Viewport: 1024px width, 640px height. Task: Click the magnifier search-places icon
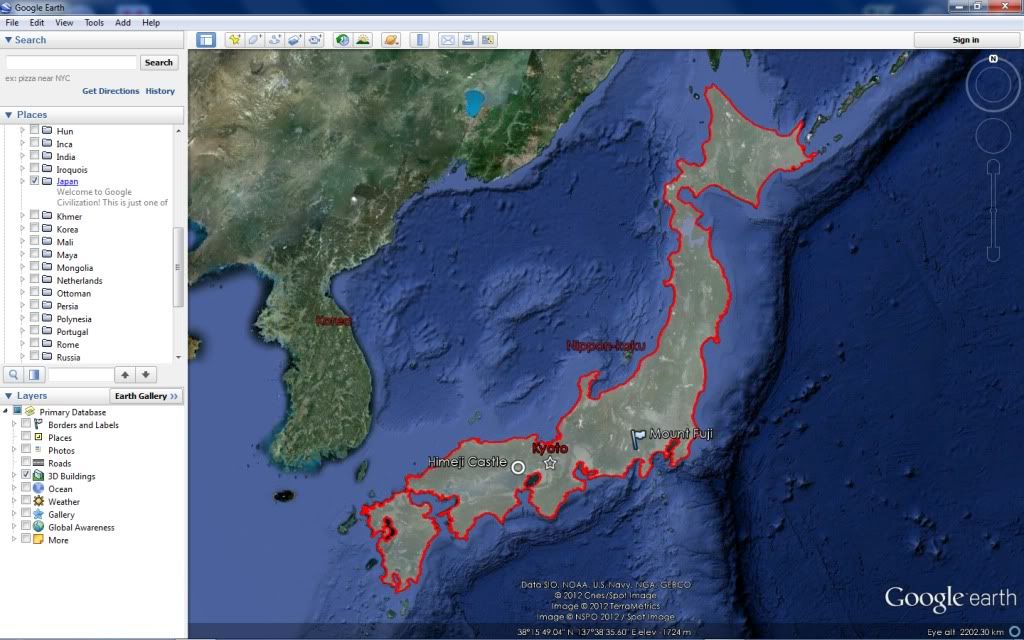pos(13,375)
